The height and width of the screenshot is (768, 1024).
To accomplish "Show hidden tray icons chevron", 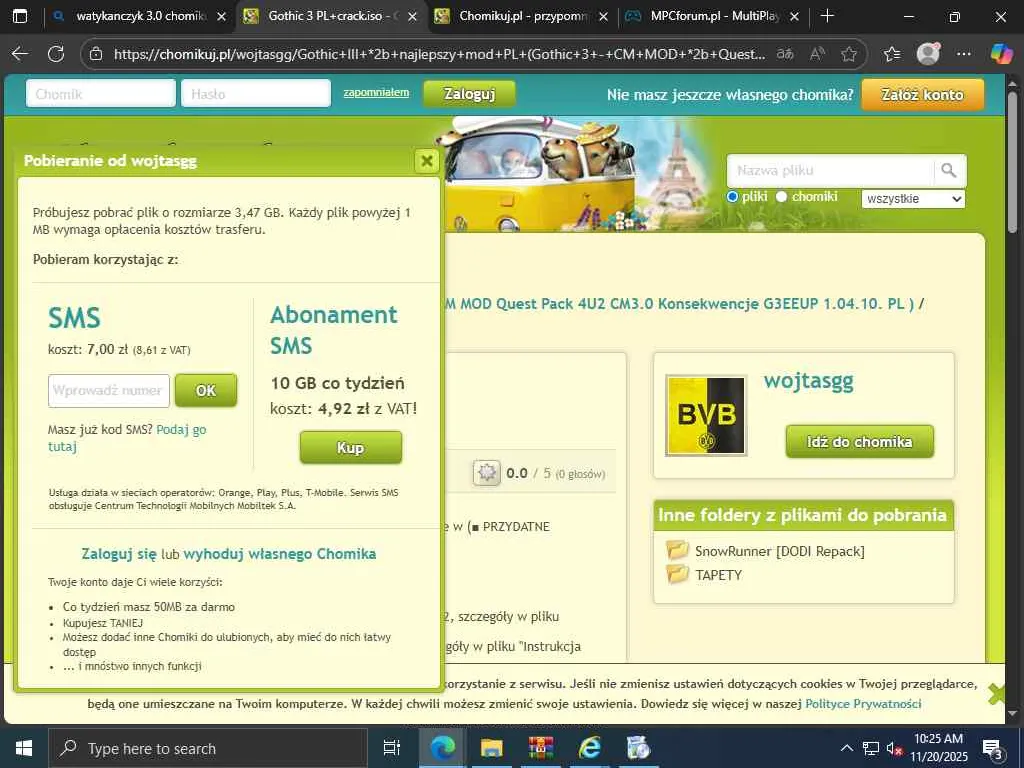I will (846, 748).
